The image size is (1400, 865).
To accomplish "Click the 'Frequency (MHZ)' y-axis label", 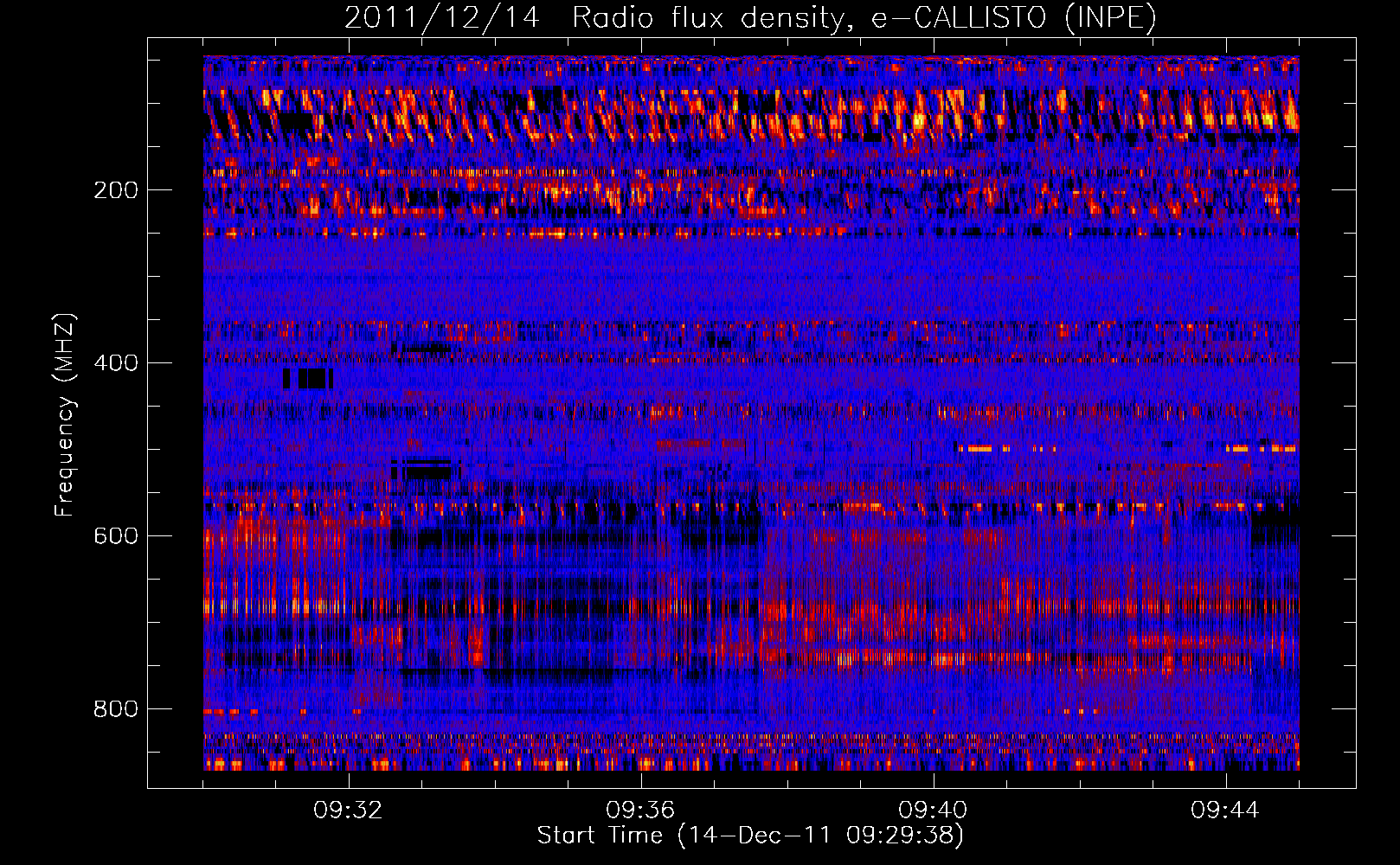I will tap(65, 414).
